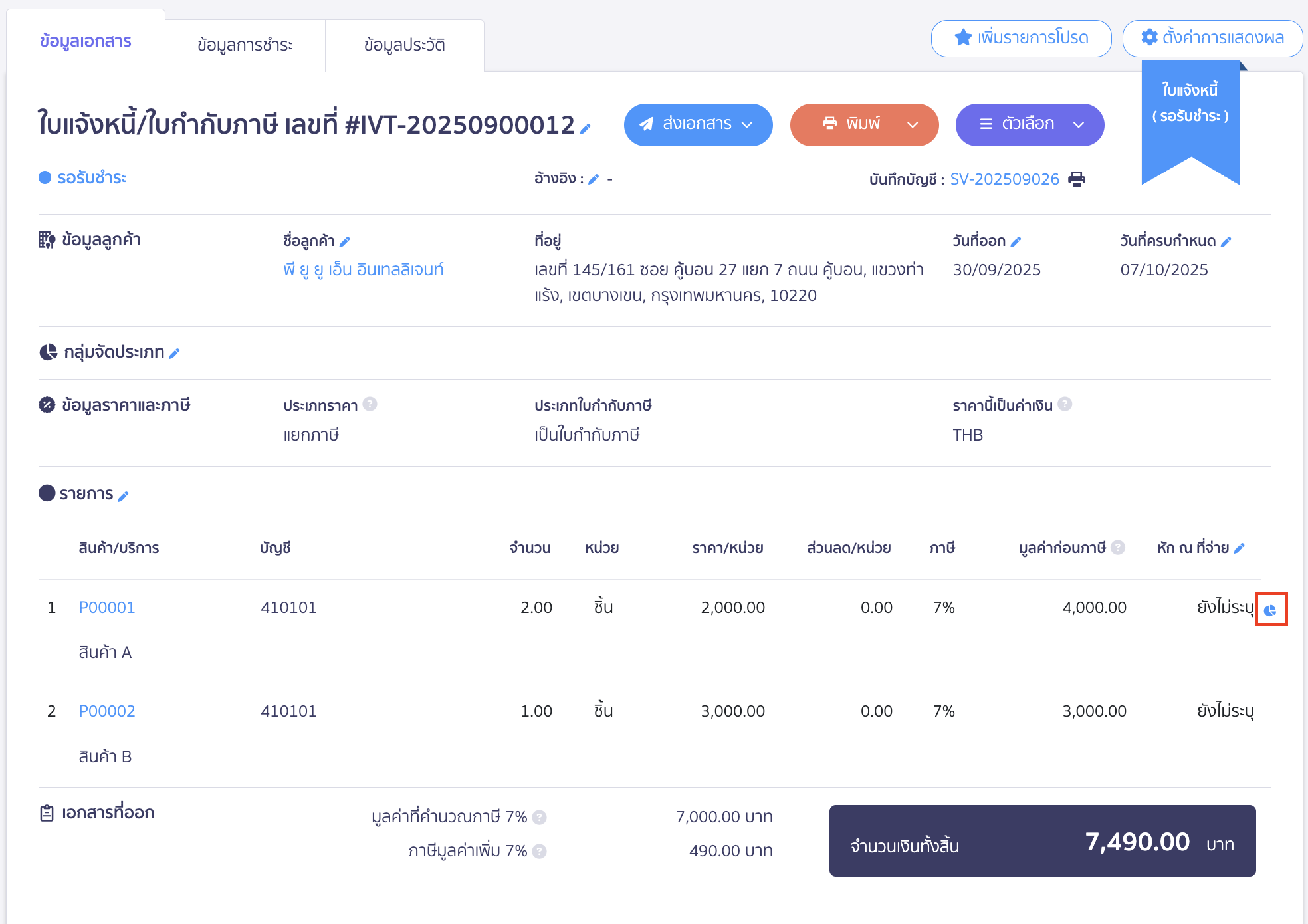The width and height of the screenshot is (1308, 924).
Task: Open the ตัวเลือก options dropdown
Action: [1079, 124]
